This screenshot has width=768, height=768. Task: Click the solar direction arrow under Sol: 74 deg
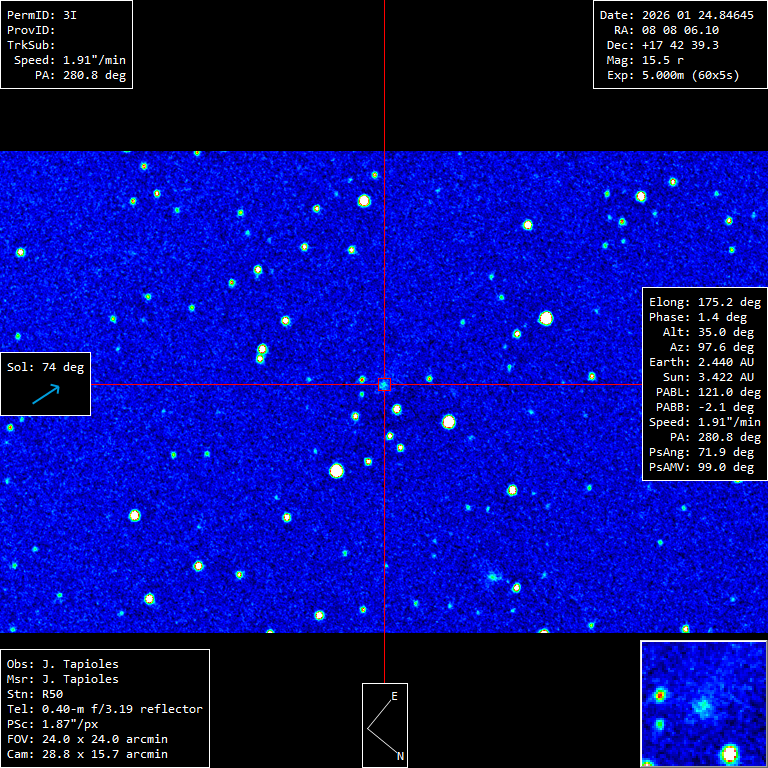point(46,394)
